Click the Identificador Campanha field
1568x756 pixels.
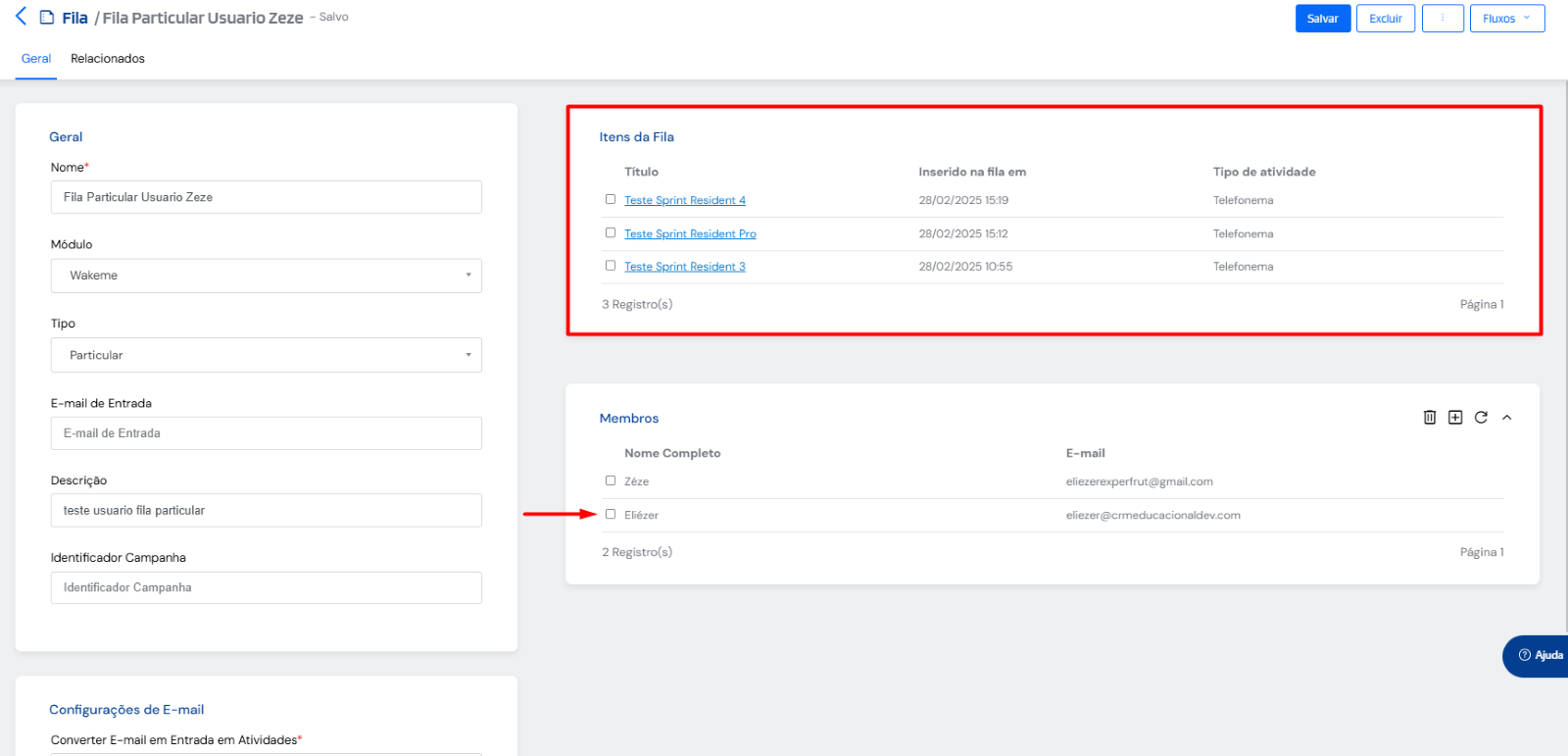[267, 588]
